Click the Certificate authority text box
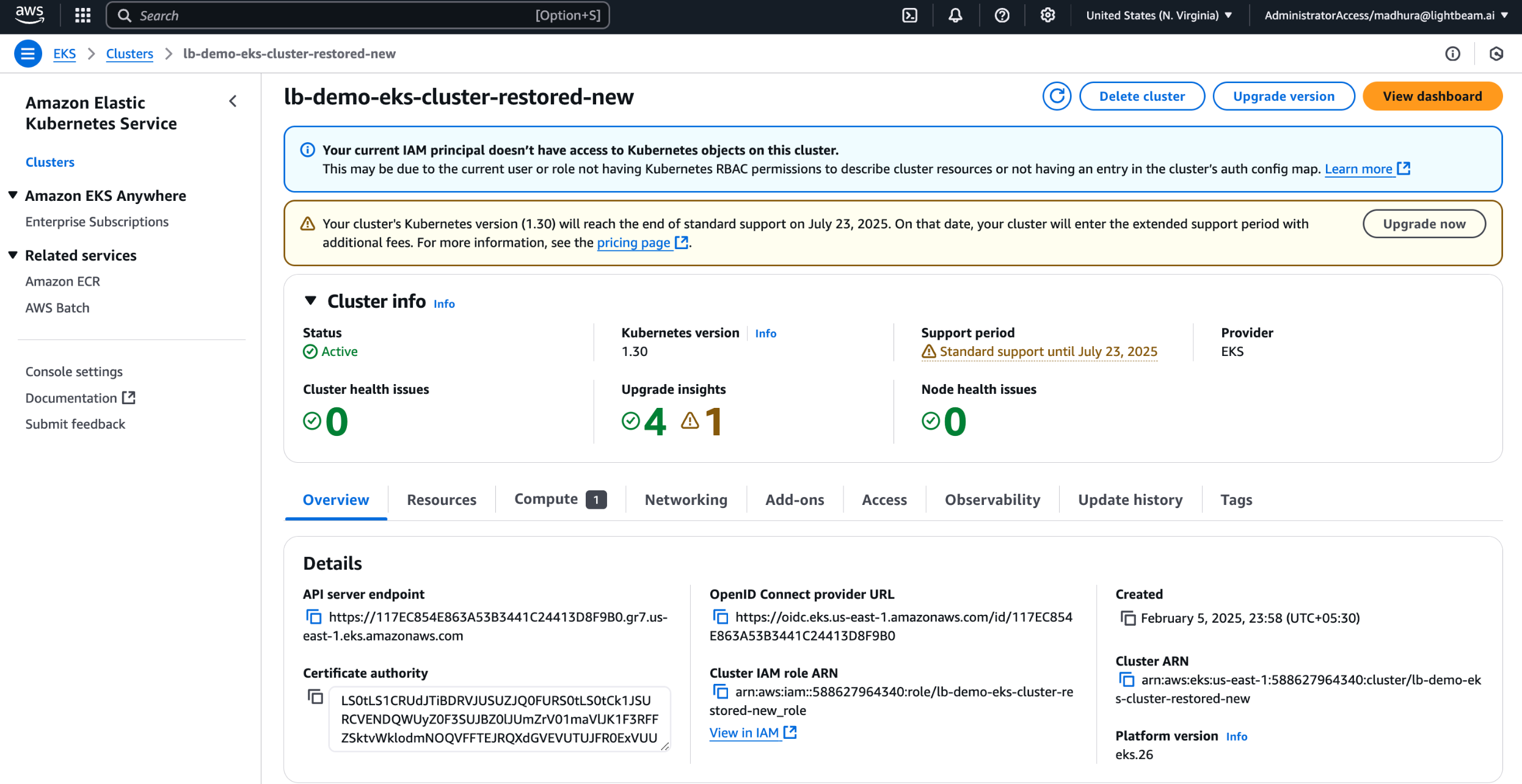Screen dimensions: 1522x784 click(x=500, y=719)
